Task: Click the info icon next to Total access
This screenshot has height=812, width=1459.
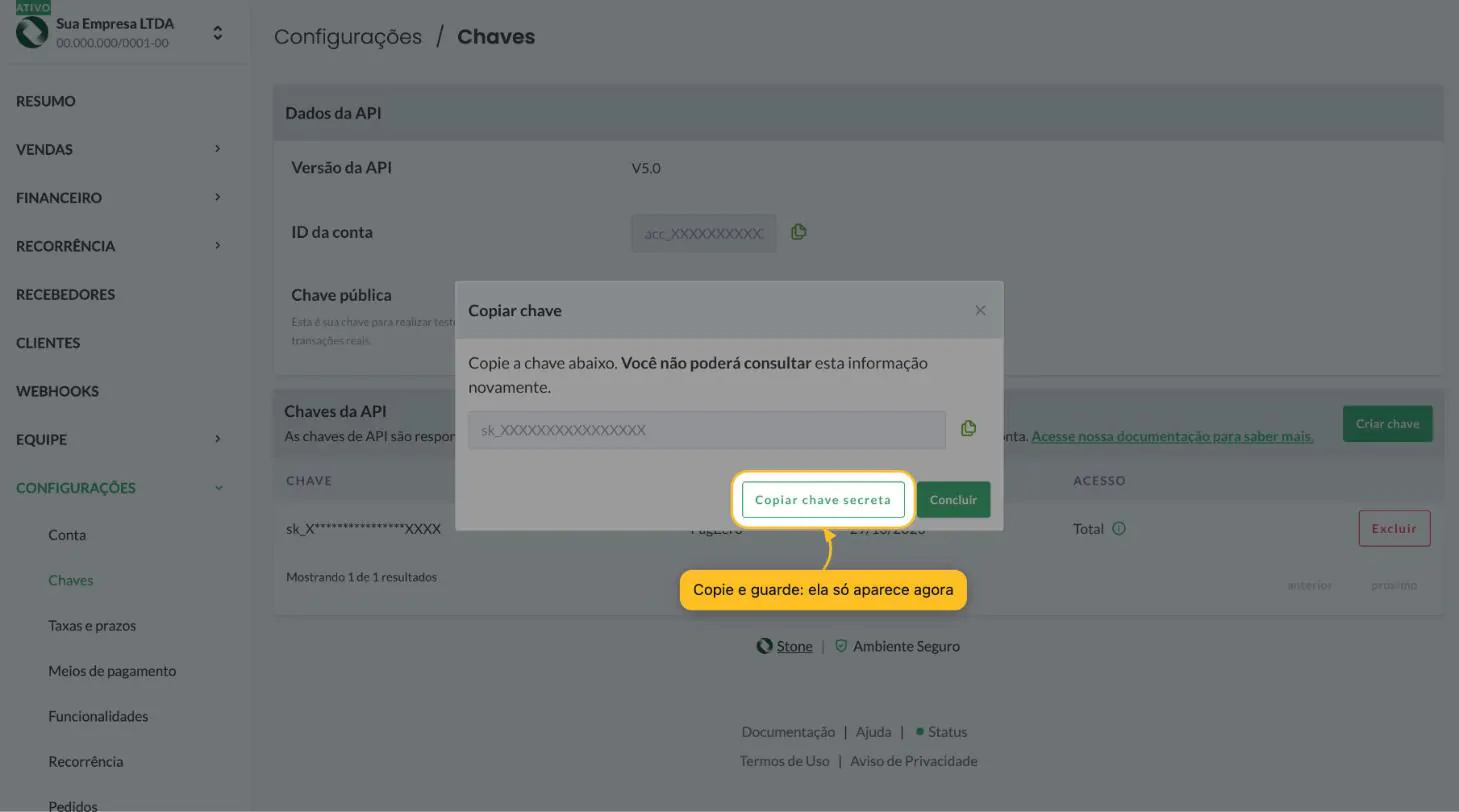Action: (1119, 529)
